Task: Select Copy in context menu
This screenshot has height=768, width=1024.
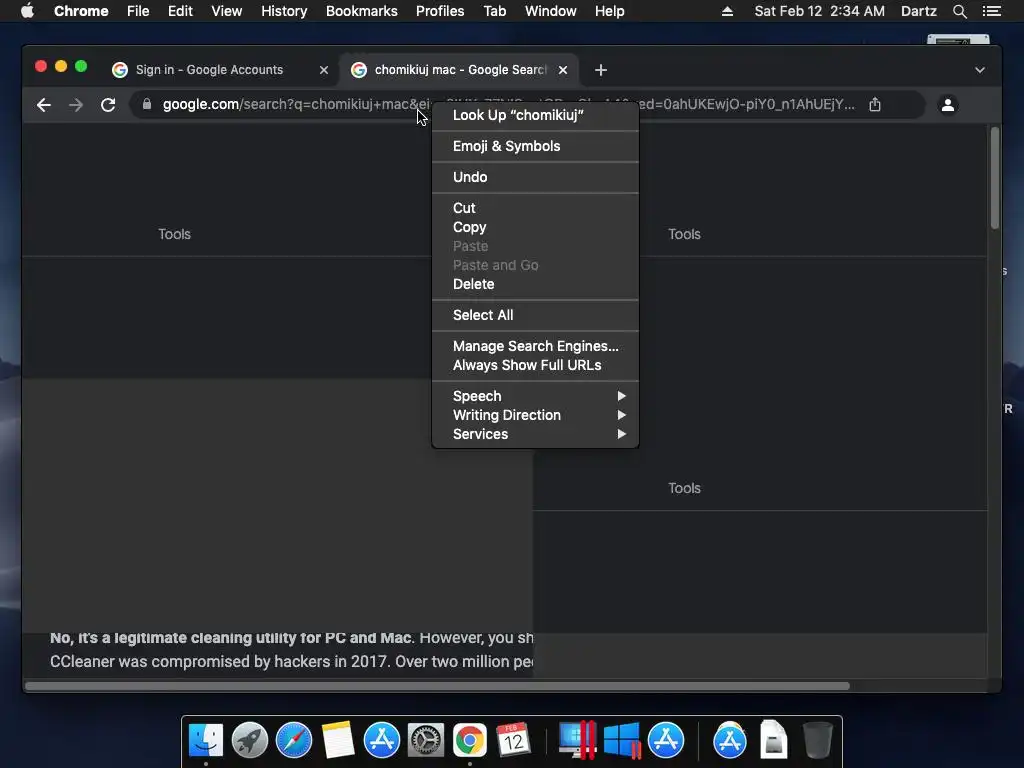Action: click(x=535, y=227)
